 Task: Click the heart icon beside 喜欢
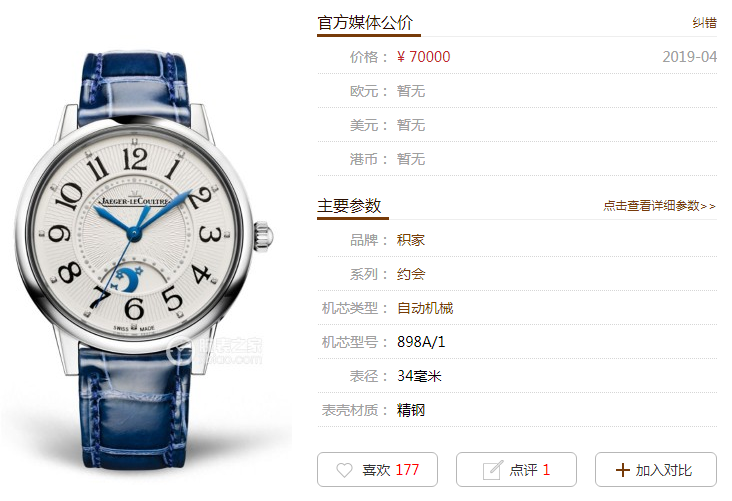pos(345,470)
